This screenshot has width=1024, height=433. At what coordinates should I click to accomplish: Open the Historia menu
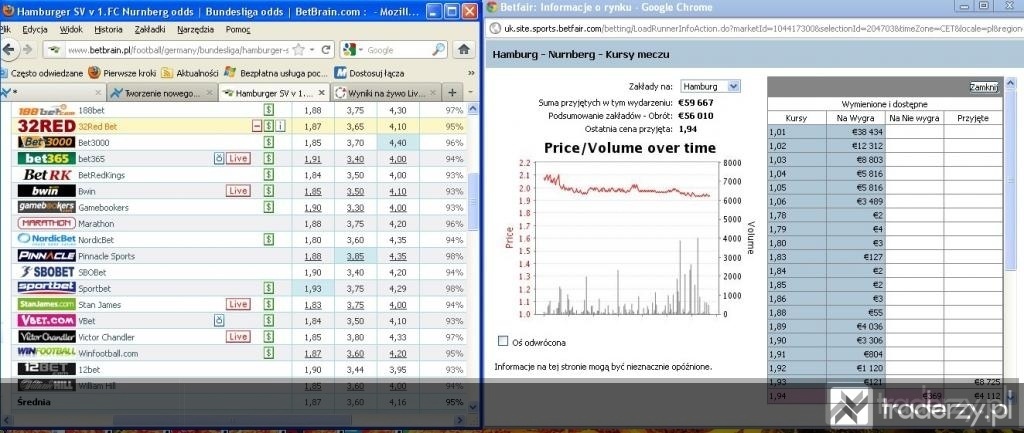tap(108, 29)
